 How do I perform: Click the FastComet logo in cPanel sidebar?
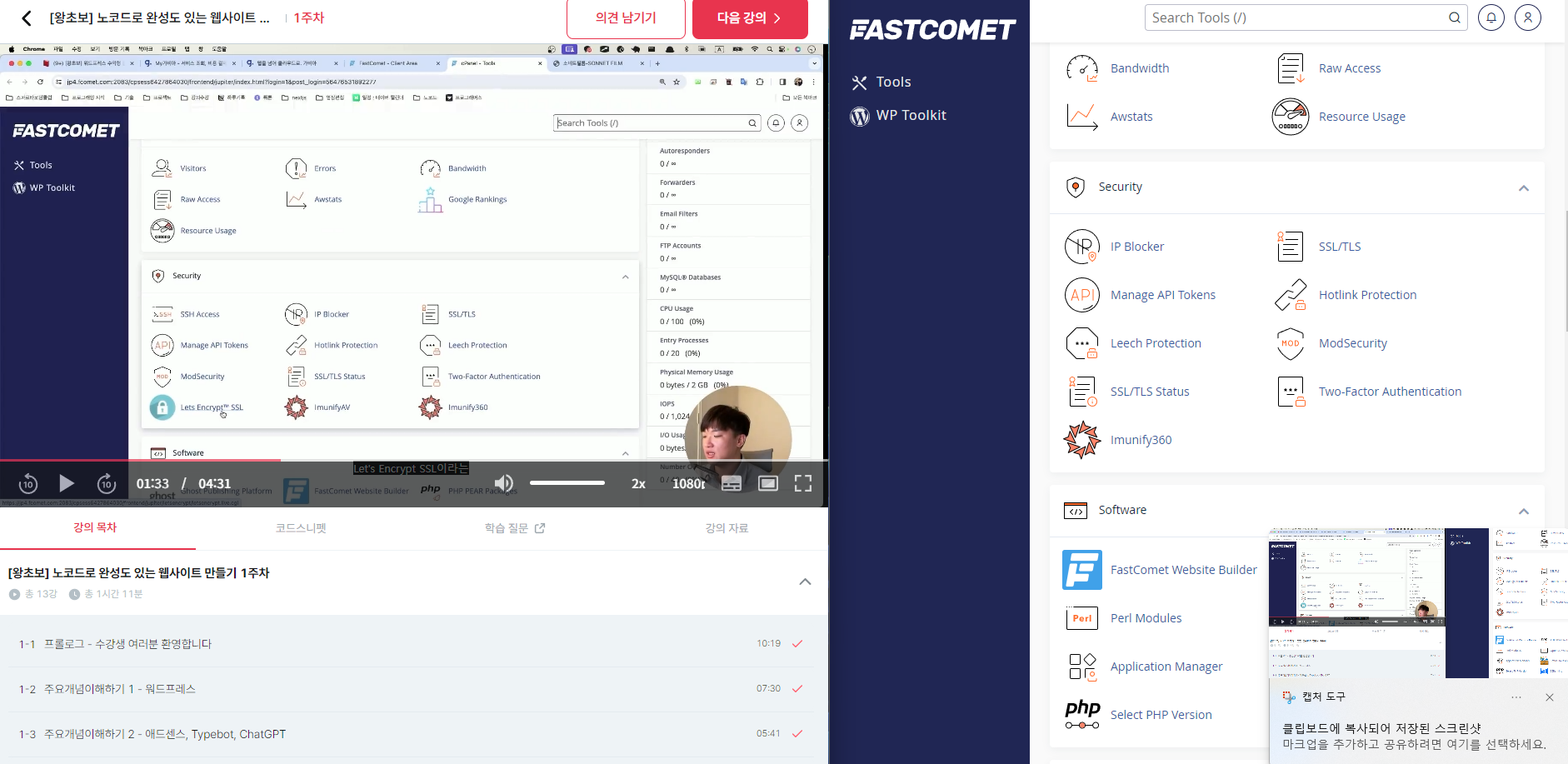(932, 30)
